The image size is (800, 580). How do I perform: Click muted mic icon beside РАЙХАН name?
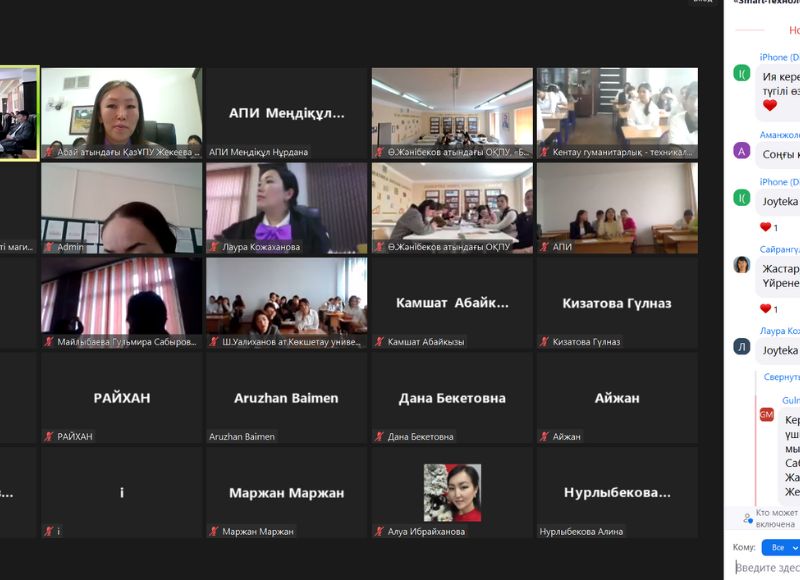pyautogui.click(x=50, y=437)
